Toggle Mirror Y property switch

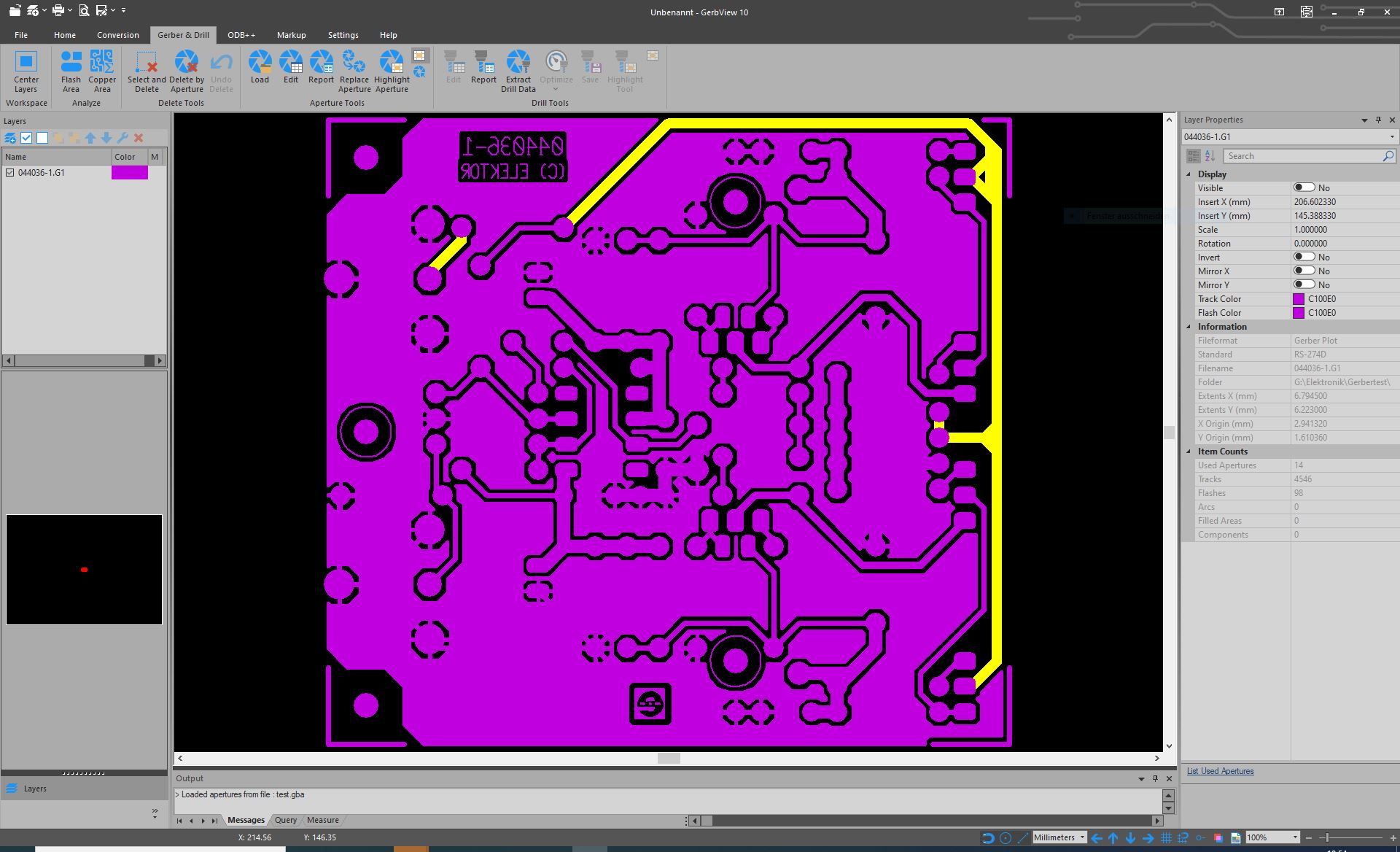pos(1303,285)
